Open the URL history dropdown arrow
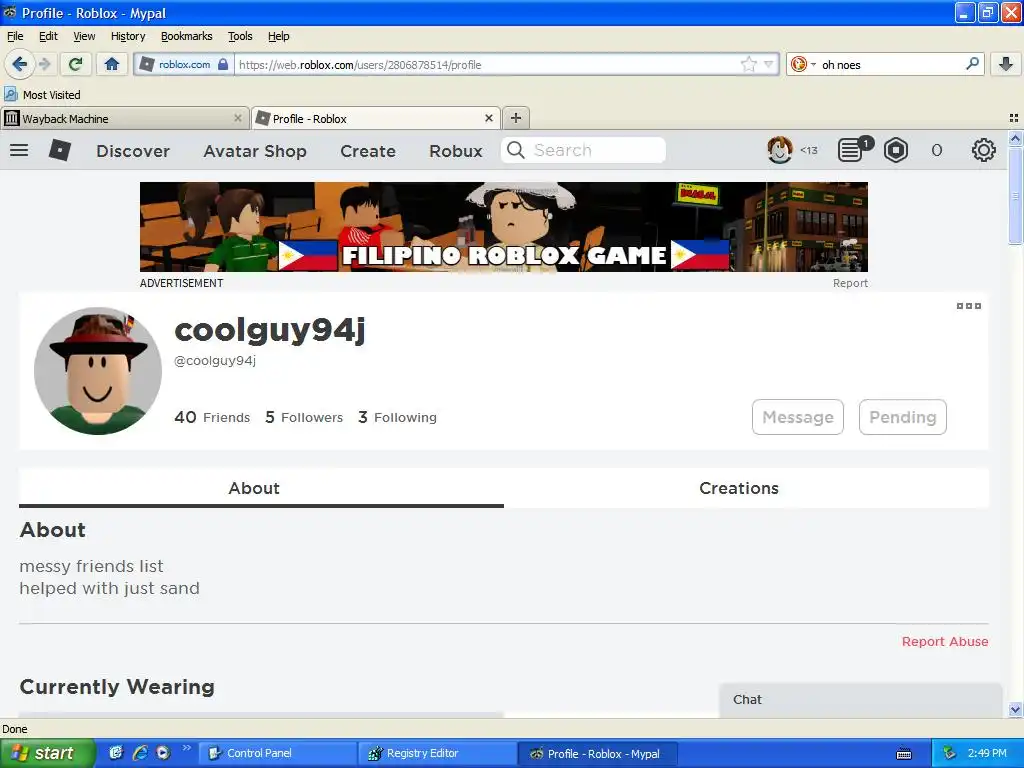 tap(769, 64)
